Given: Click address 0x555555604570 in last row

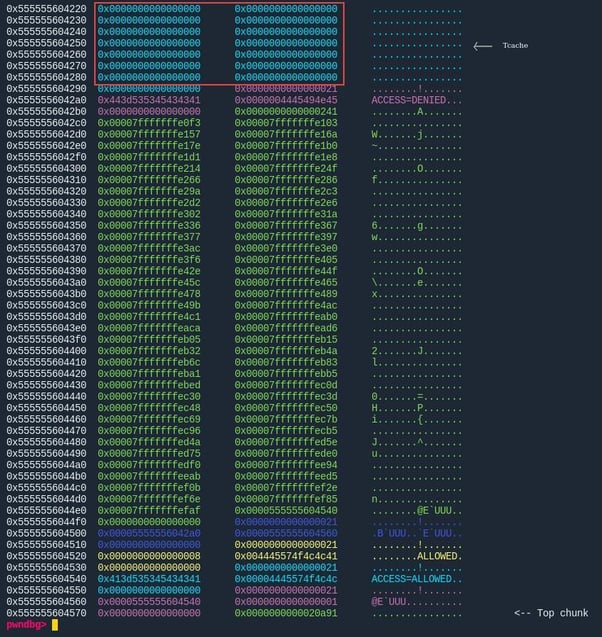Looking at the screenshot, I should pyautogui.click(x=46, y=613).
